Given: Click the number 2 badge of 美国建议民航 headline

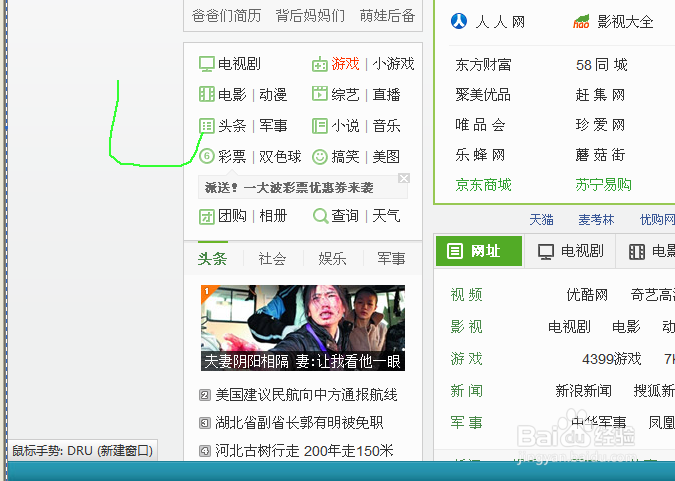Looking at the screenshot, I should point(205,394).
